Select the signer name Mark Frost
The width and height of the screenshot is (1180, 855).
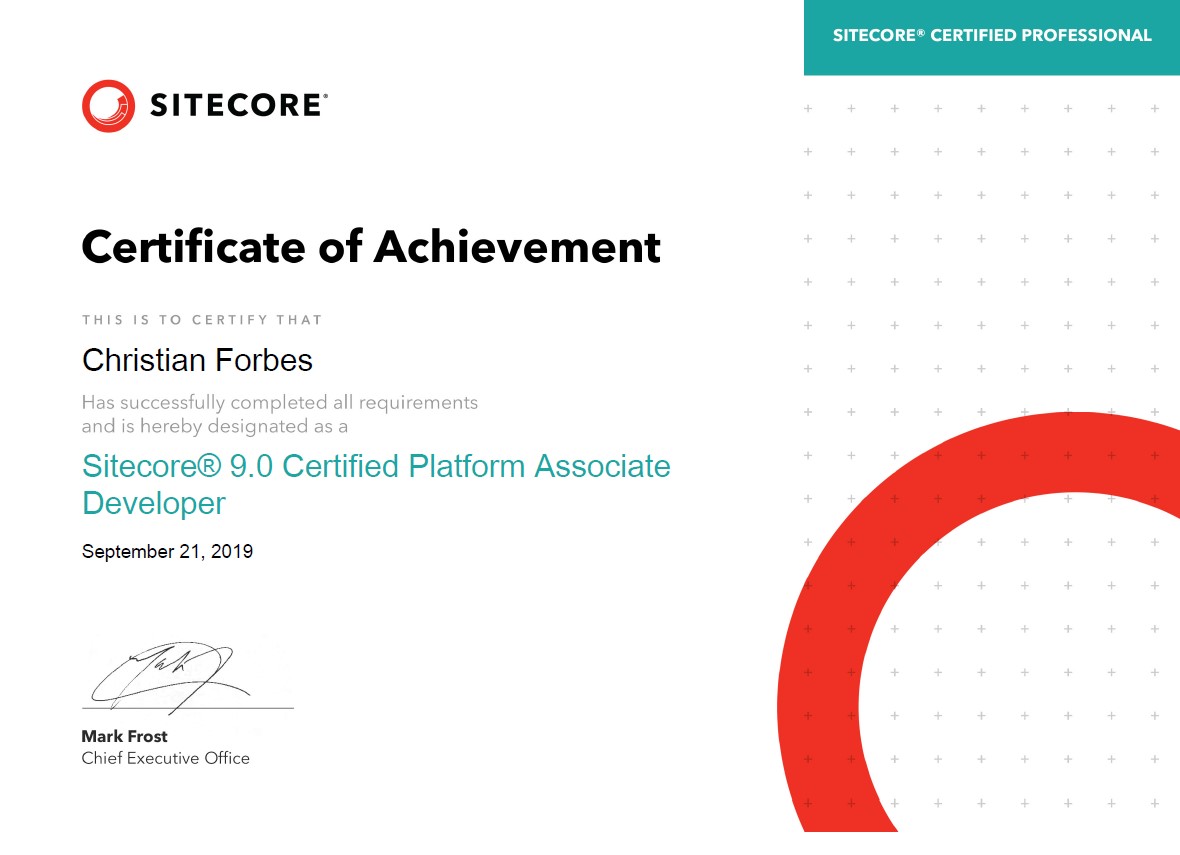(x=124, y=737)
